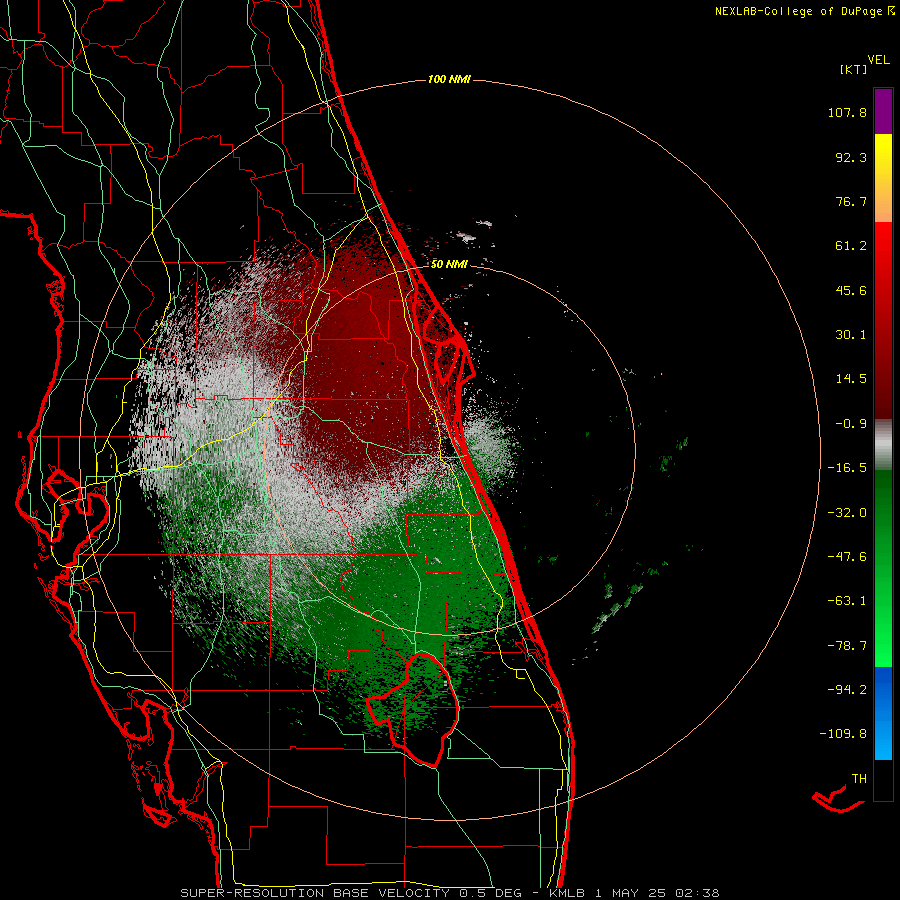Select the 107.8 legend value
Viewport: 900px width, 900px height.
tap(847, 112)
